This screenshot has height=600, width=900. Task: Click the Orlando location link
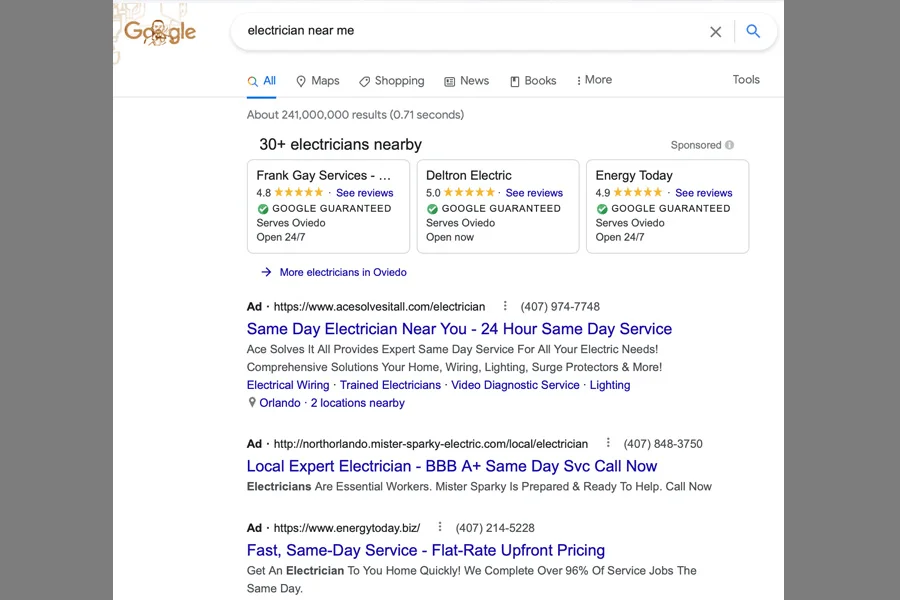280,403
